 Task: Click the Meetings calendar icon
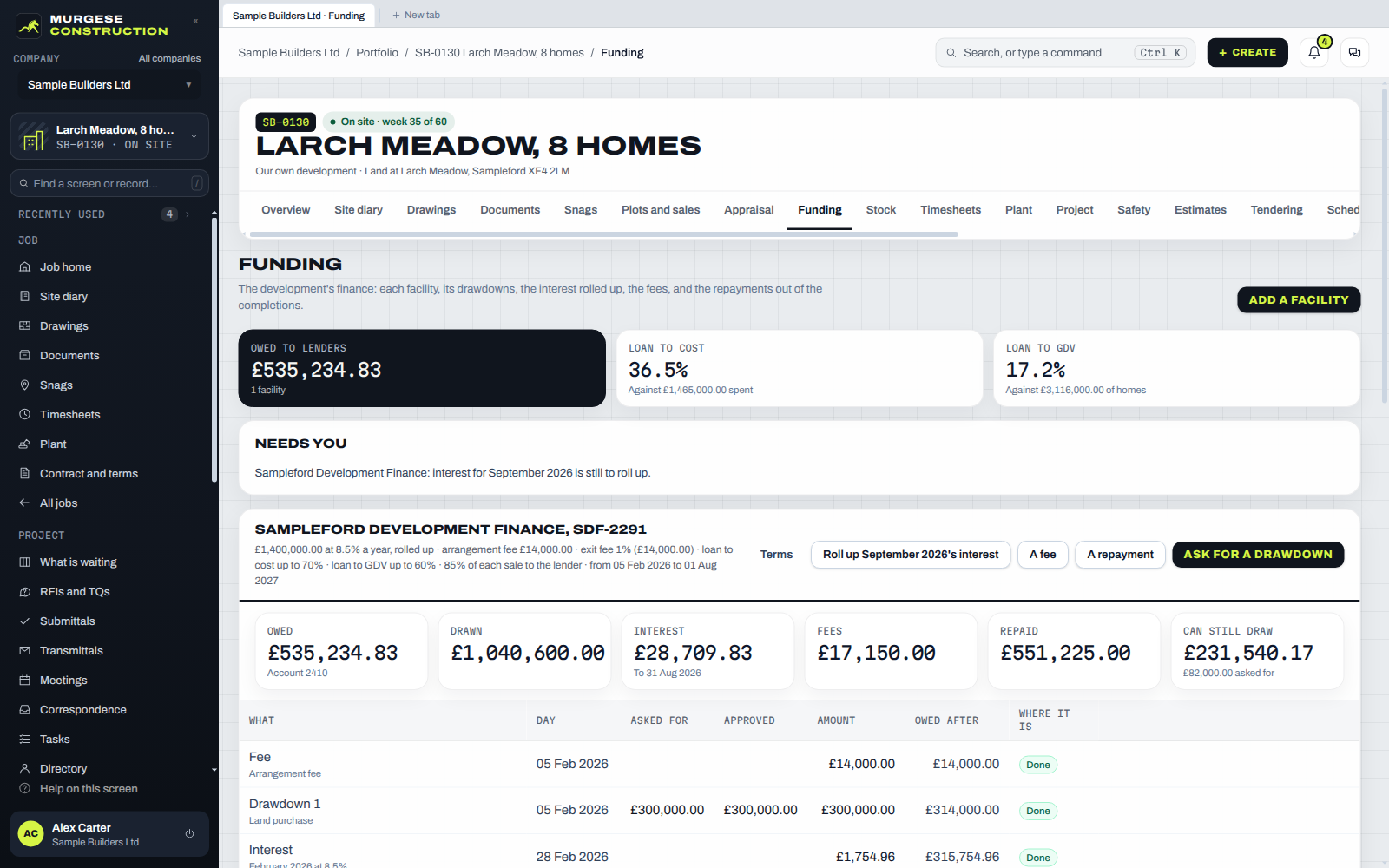click(x=24, y=681)
